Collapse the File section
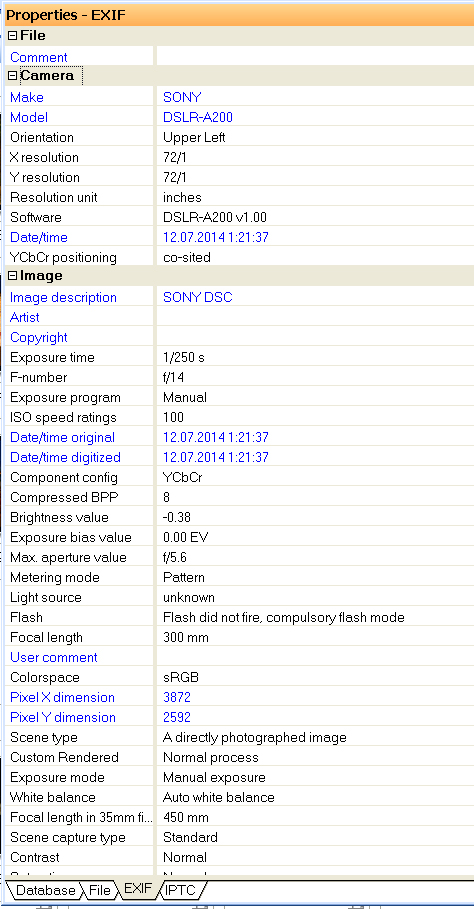The image size is (474, 909). point(13,36)
